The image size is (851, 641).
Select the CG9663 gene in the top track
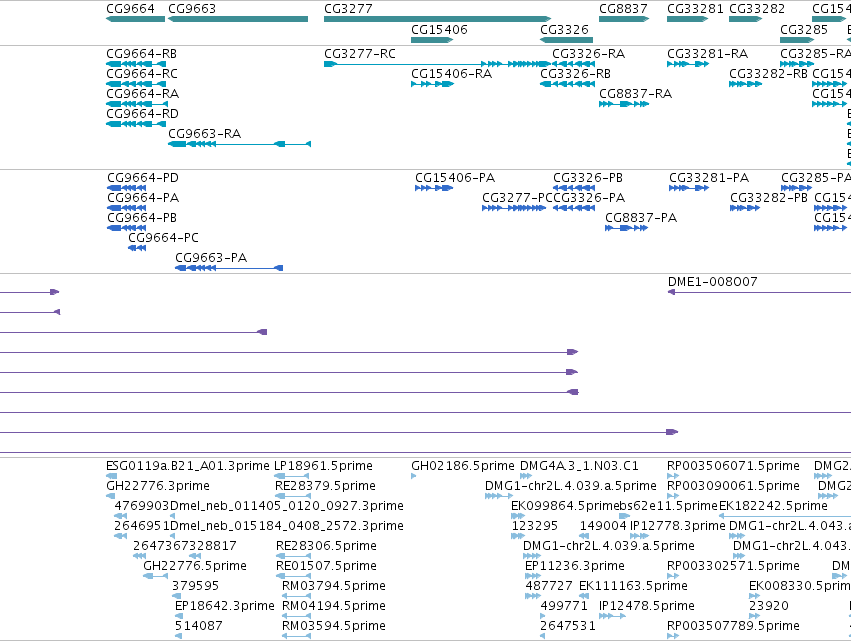click(238, 19)
